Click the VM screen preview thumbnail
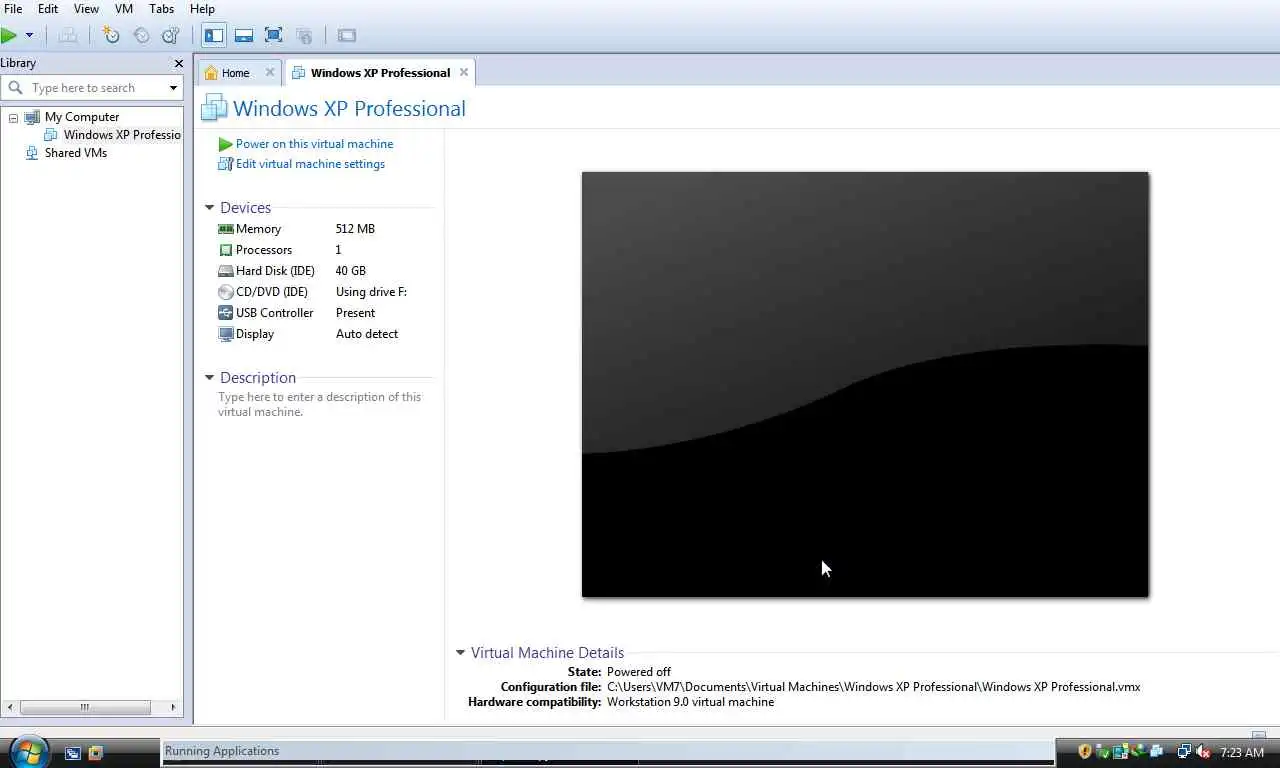The image size is (1280, 768). click(865, 385)
